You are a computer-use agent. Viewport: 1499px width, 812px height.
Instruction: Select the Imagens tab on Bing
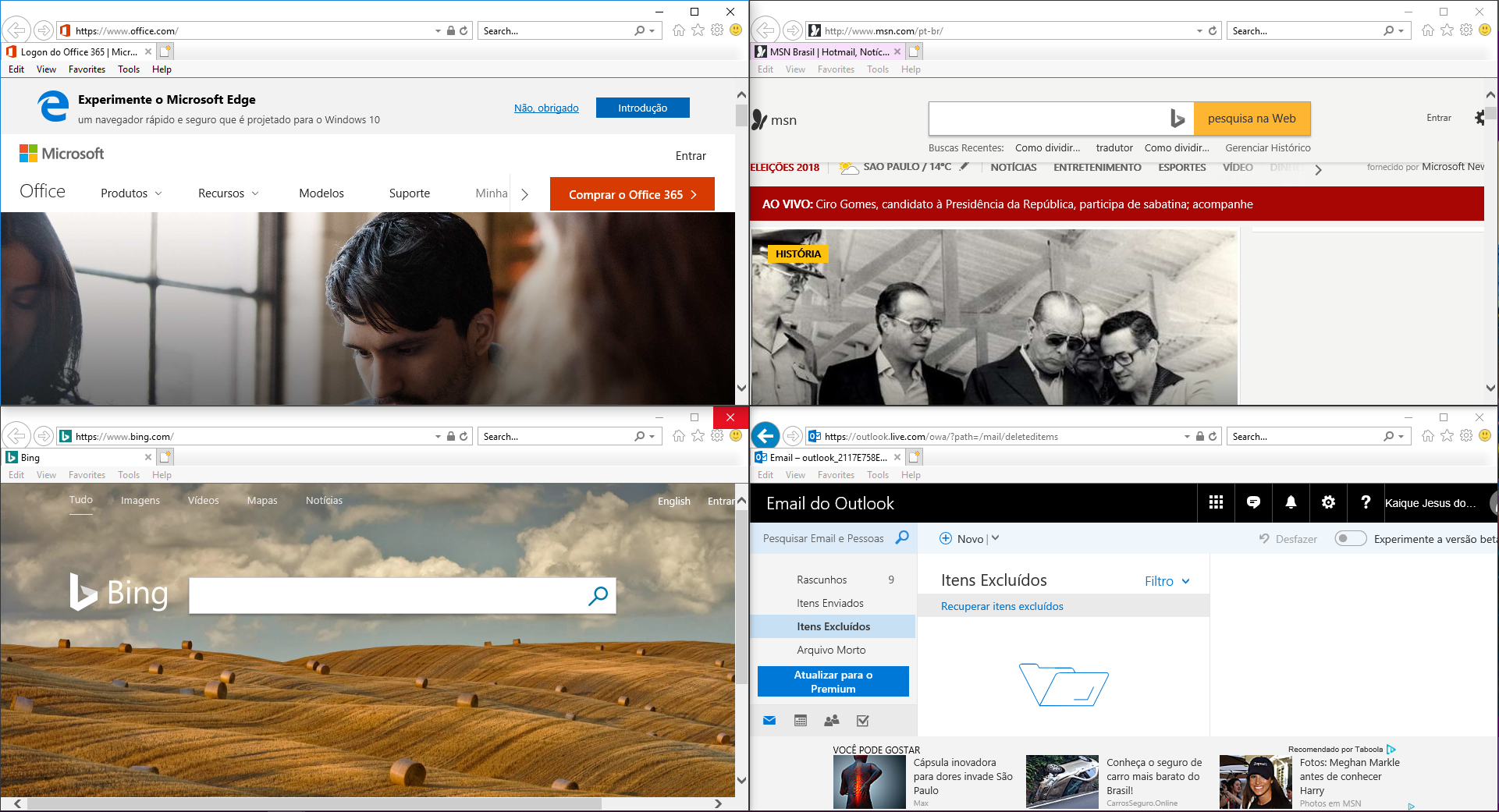pyautogui.click(x=140, y=501)
